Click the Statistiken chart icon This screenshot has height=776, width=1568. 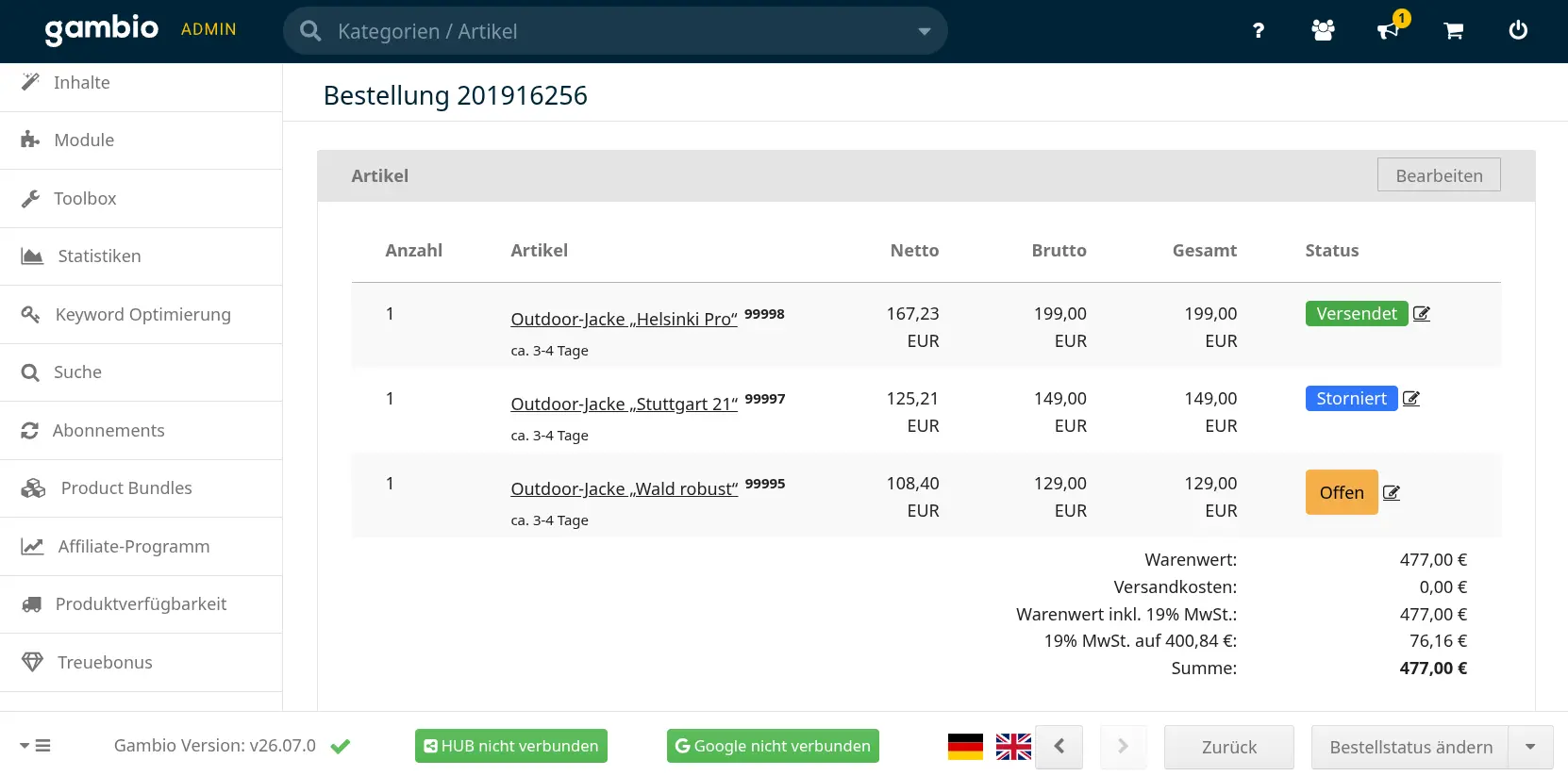point(32,256)
